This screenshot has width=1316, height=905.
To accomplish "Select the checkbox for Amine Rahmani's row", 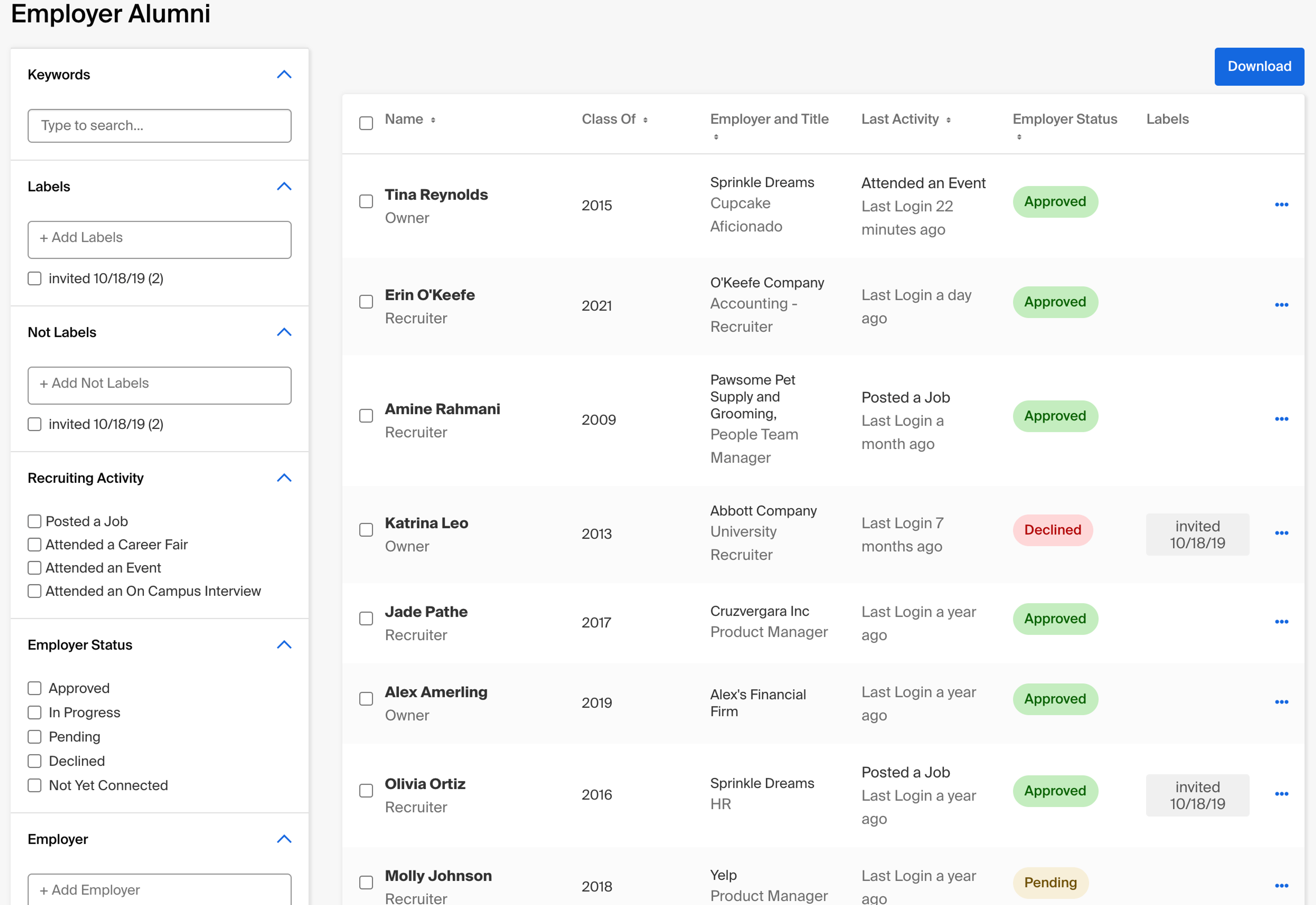I will pyautogui.click(x=366, y=416).
